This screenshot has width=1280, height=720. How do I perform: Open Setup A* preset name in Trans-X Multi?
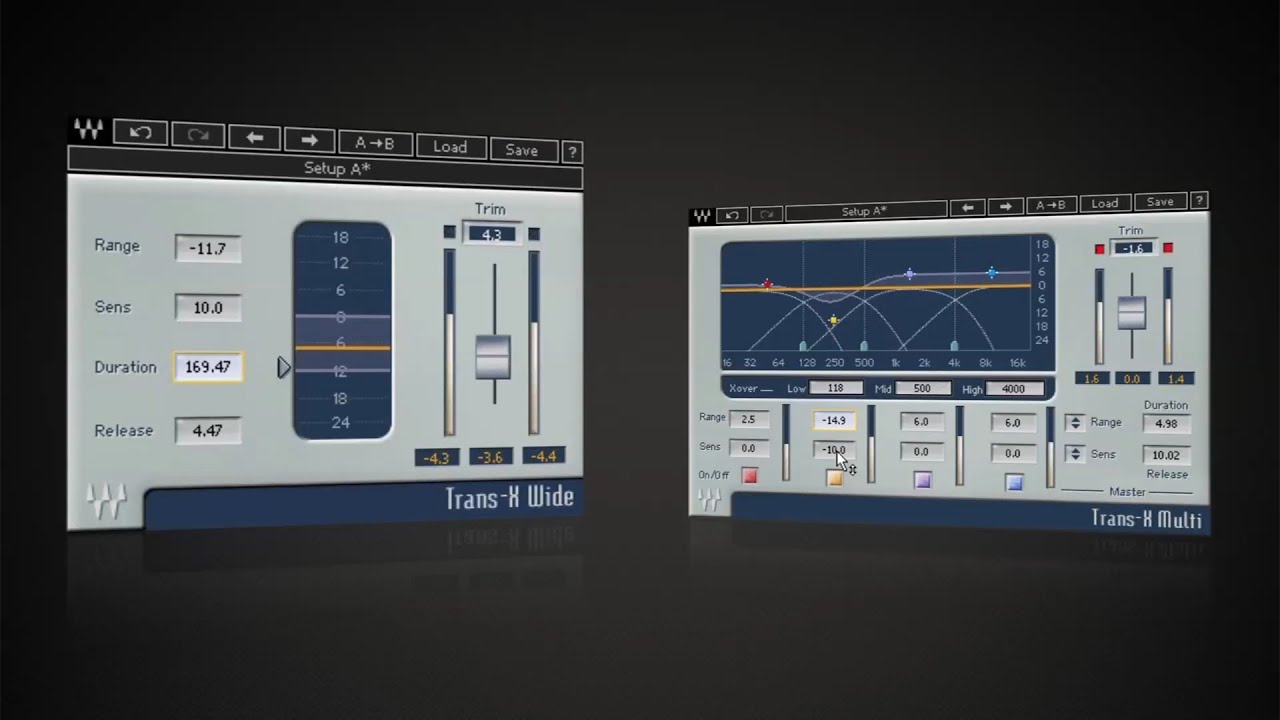pyautogui.click(x=865, y=211)
